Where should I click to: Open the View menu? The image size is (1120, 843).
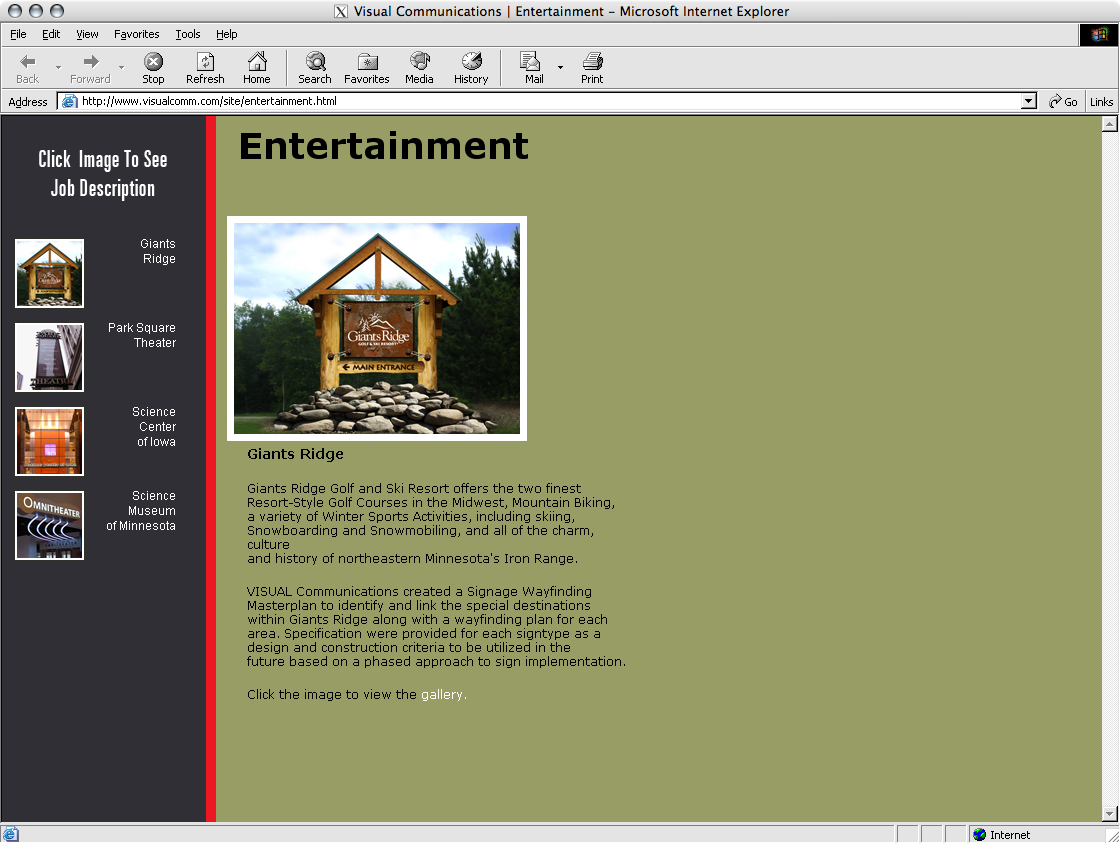pyautogui.click(x=87, y=34)
